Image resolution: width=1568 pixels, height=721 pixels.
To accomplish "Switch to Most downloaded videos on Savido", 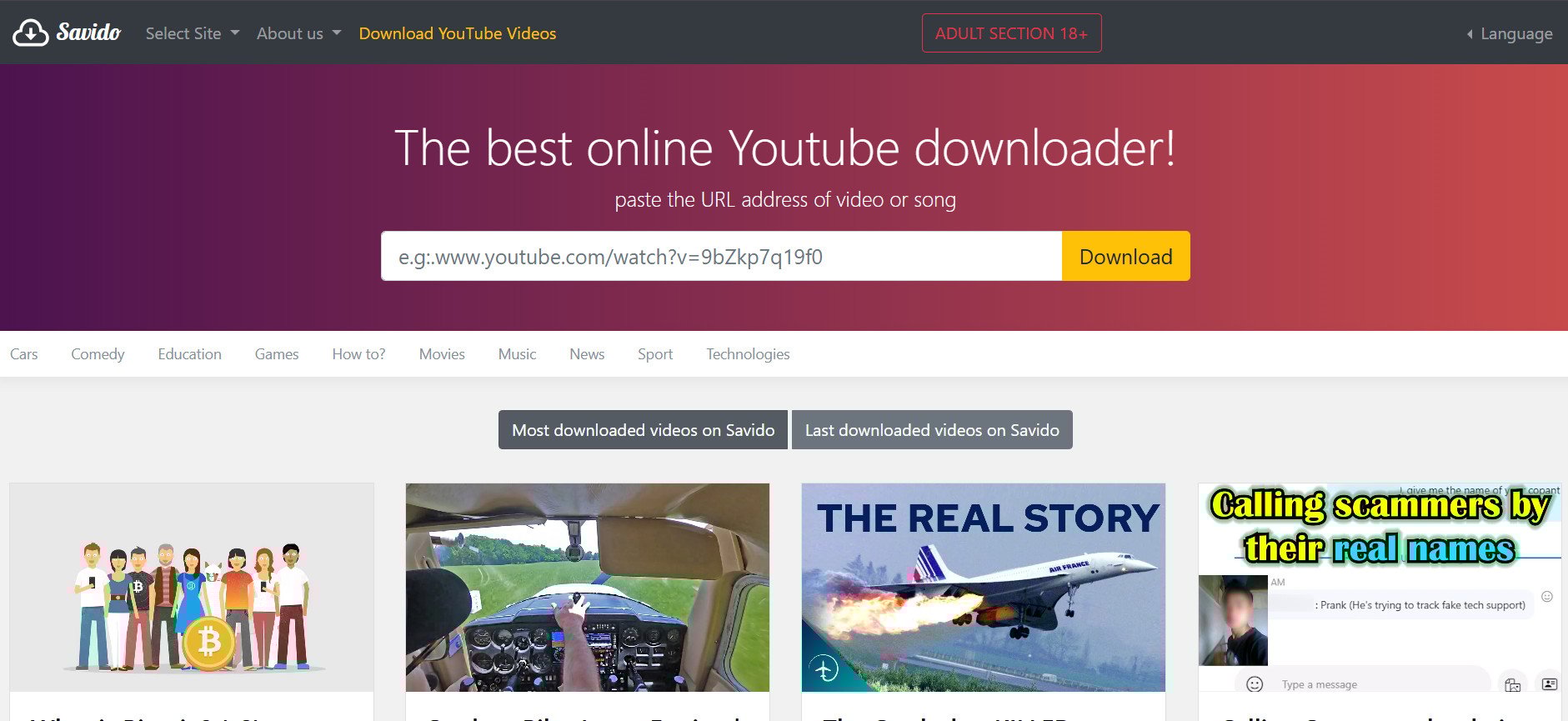I will tap(643, 430).
